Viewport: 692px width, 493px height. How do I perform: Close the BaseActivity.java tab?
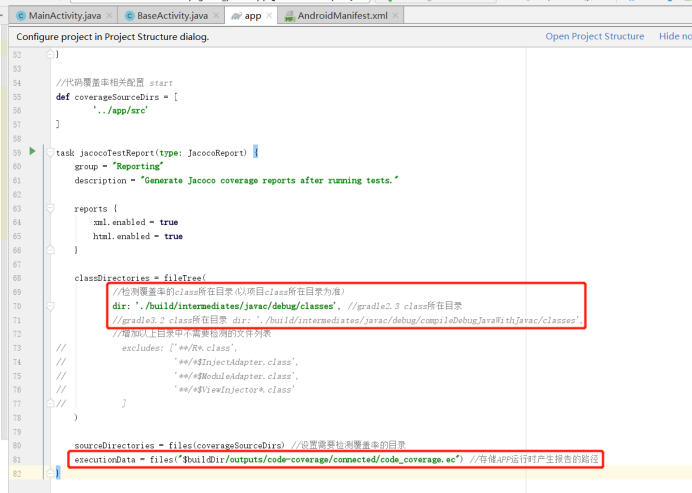click(216, 15)
